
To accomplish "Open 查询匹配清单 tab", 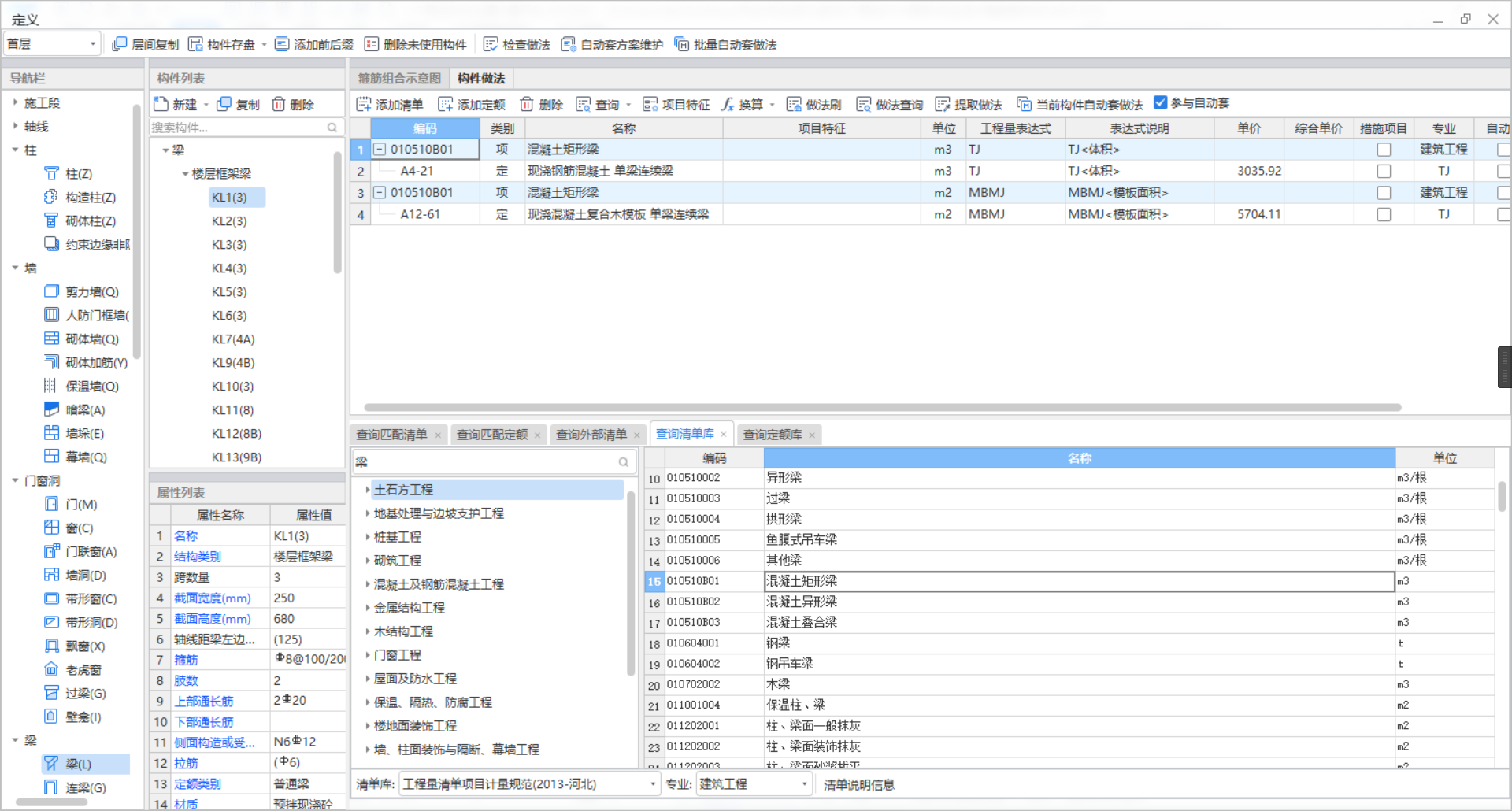I will 391,435.
